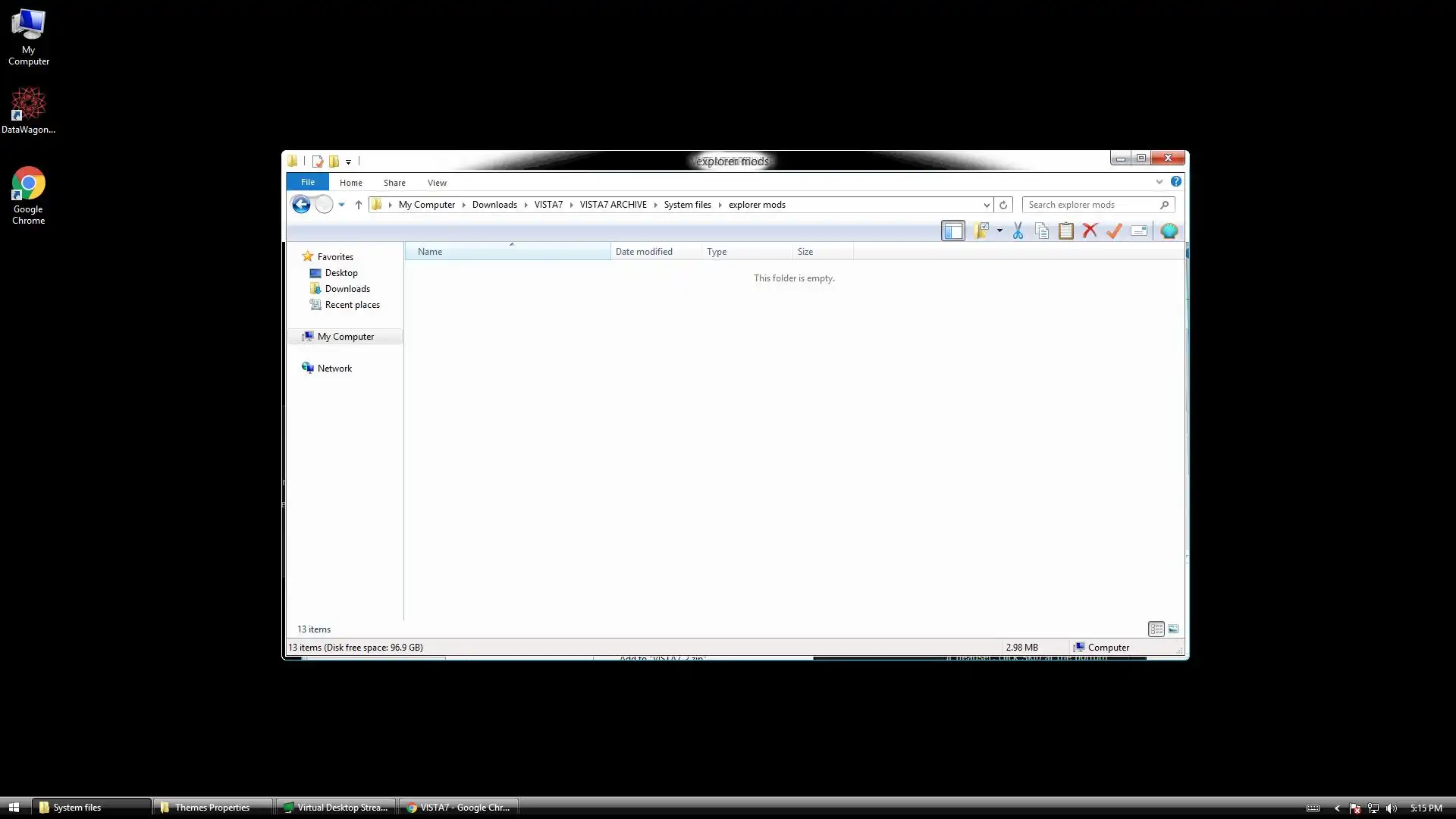Select Downloads under Favorites
The height and width of the screenshot is (819, 1456).
tap(347, 289)
